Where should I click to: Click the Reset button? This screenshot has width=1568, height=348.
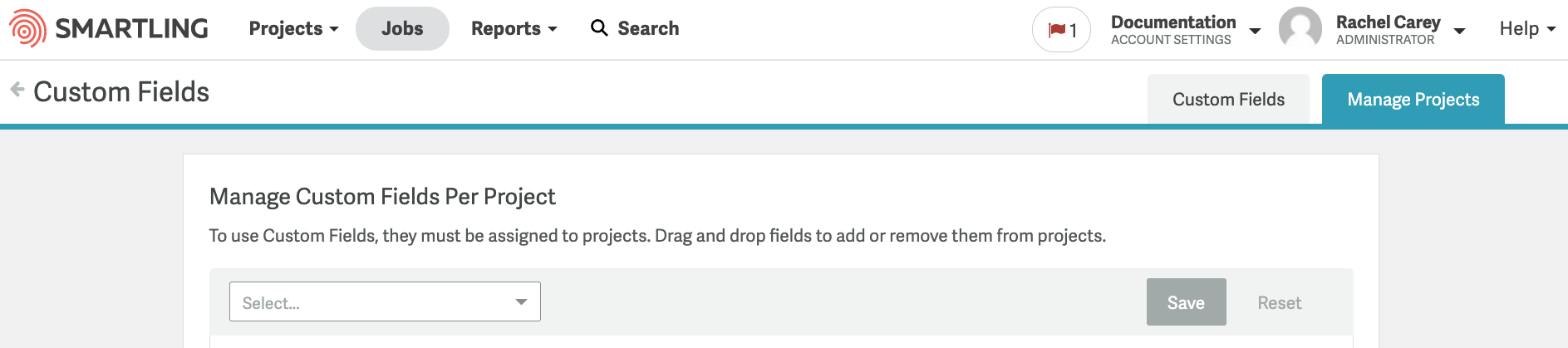[x=1280, y=303]
